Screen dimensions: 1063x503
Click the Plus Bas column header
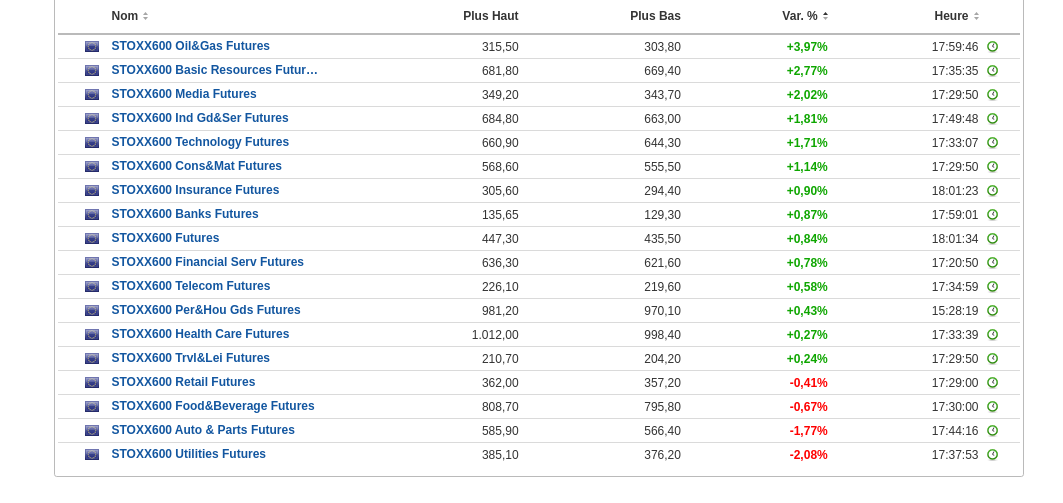655,16
